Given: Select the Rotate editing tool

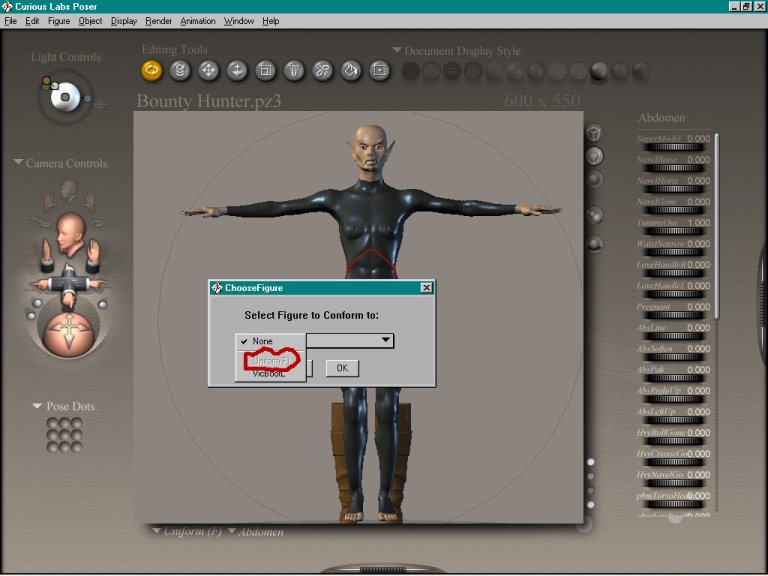Looking at the screenshot, I should [152, 71].
